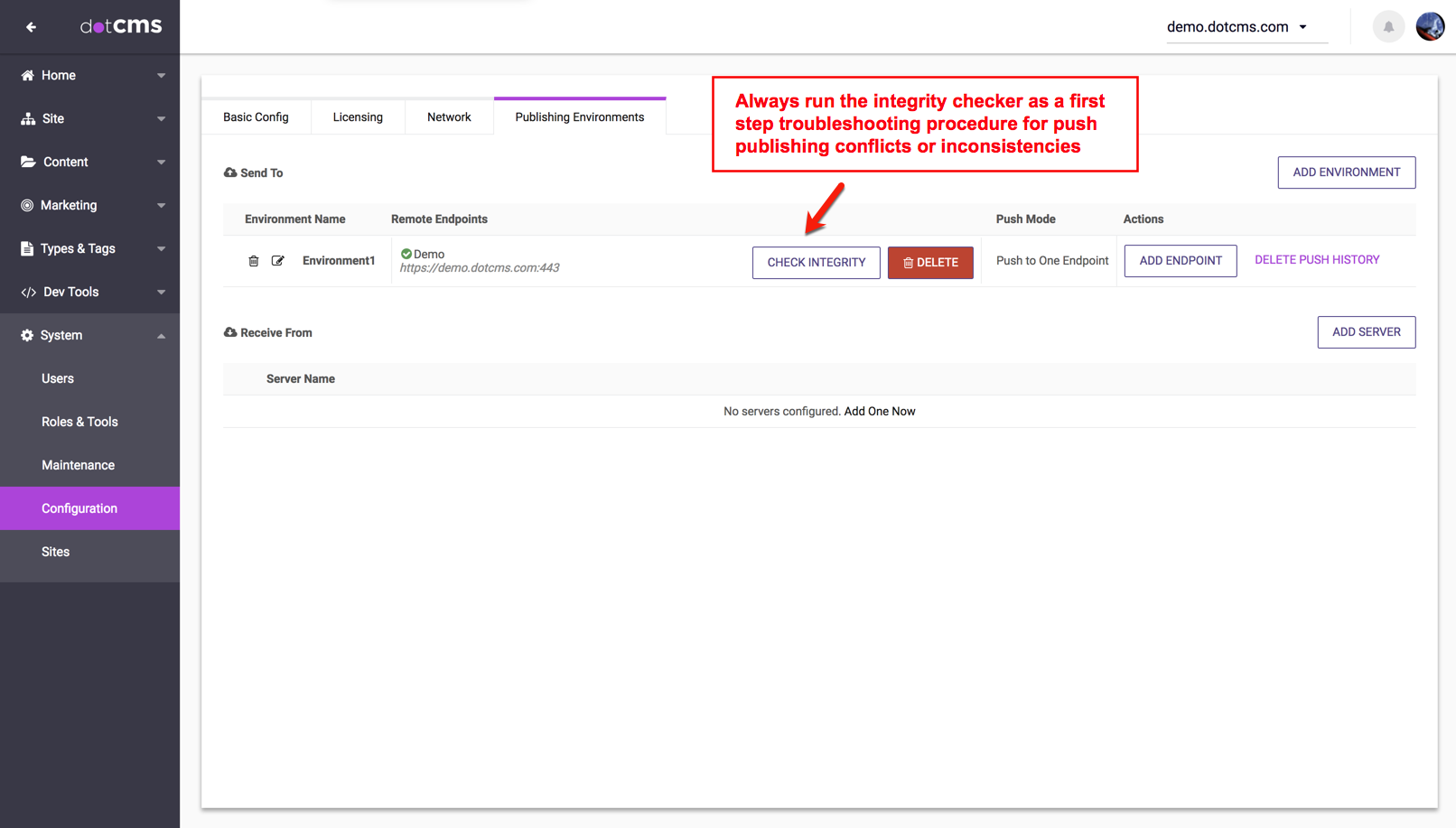Click the Add One Now link

pos(879,412)
